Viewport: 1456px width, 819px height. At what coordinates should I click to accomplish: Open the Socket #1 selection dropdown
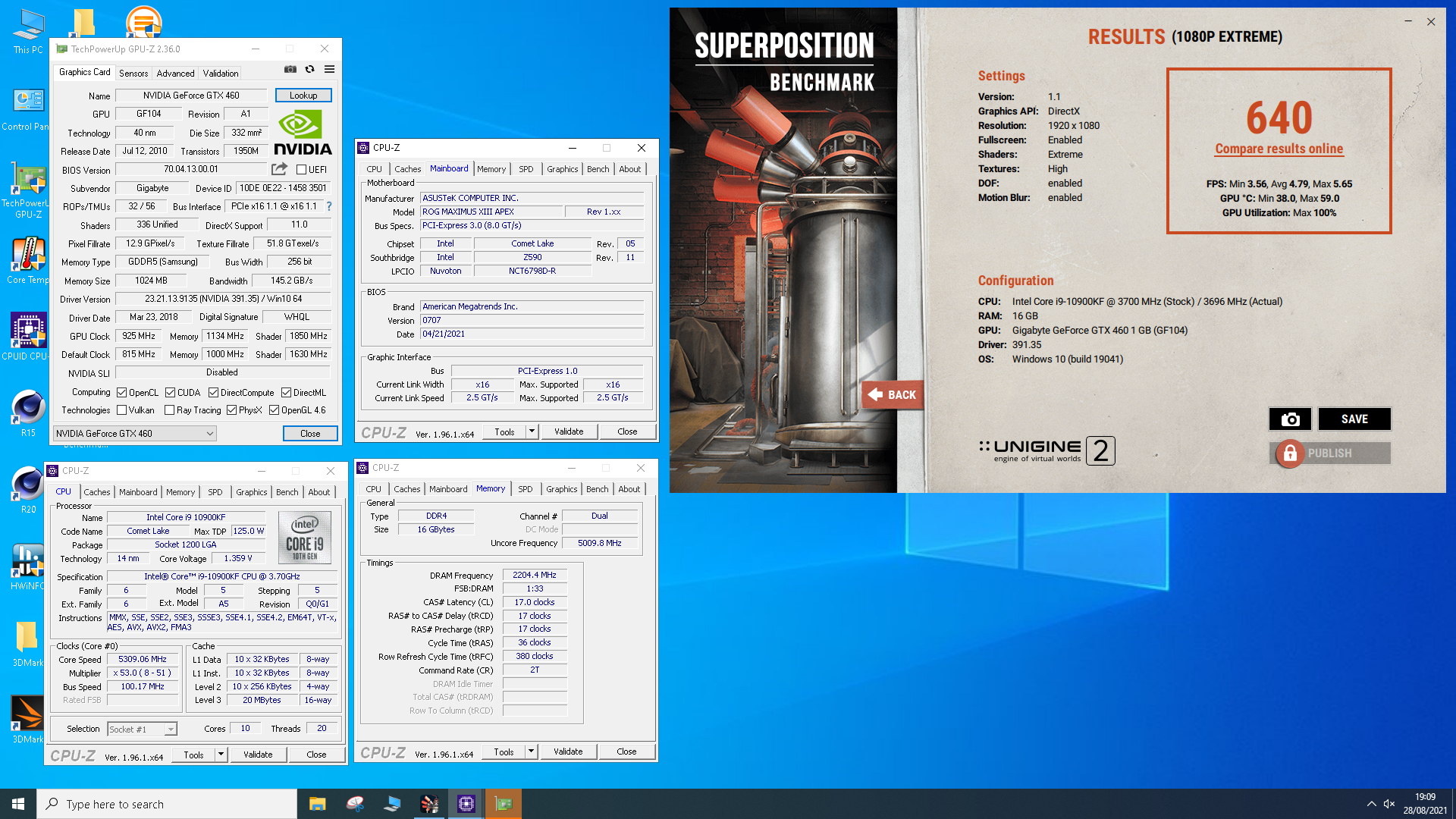[142, 730]
